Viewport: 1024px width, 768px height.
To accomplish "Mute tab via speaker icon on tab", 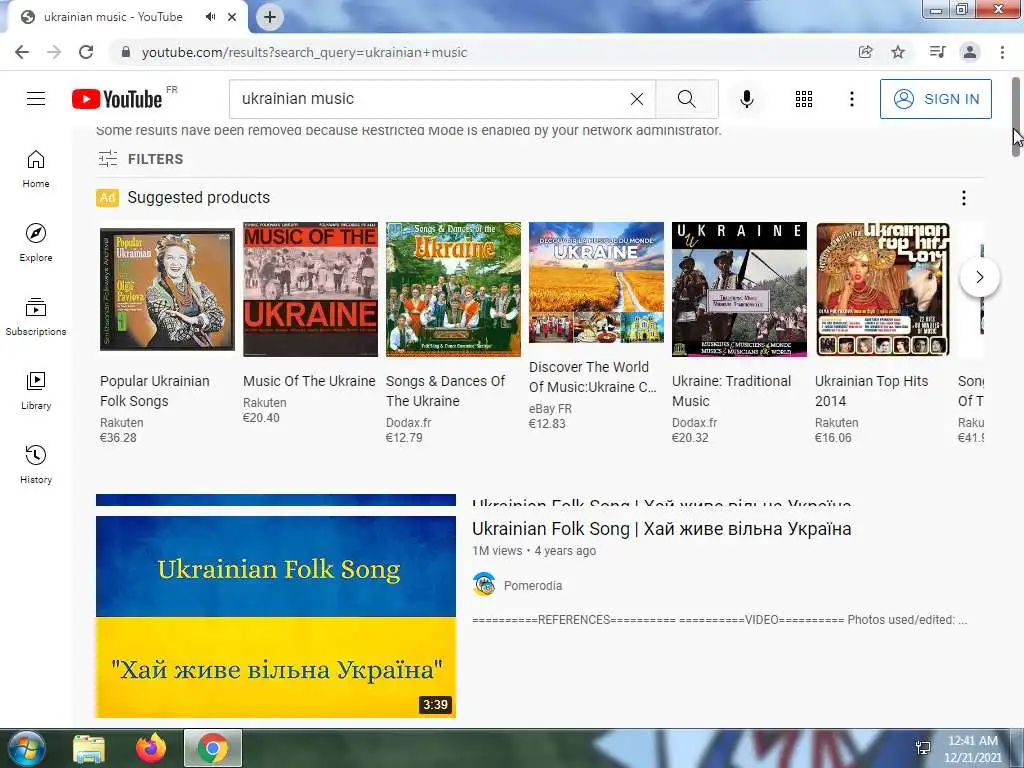I will tap(210, 17).
